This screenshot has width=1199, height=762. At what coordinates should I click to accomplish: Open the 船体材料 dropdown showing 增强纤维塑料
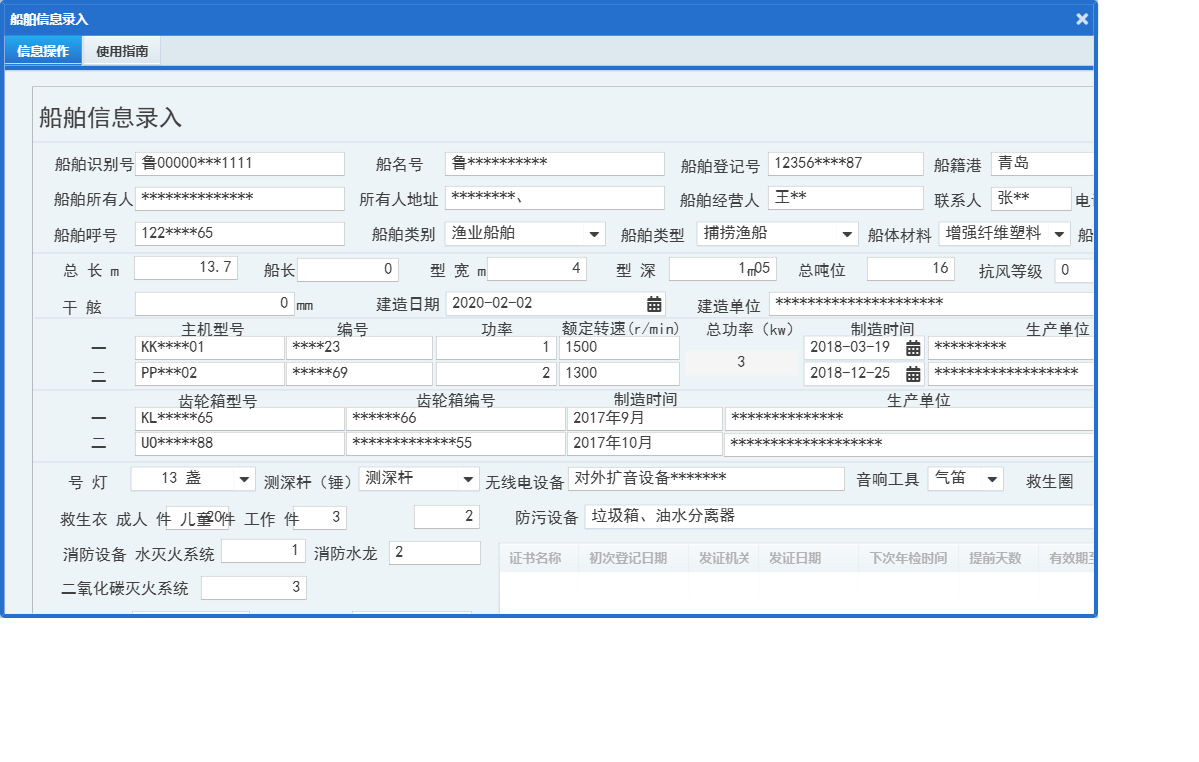click(1059, 233)
